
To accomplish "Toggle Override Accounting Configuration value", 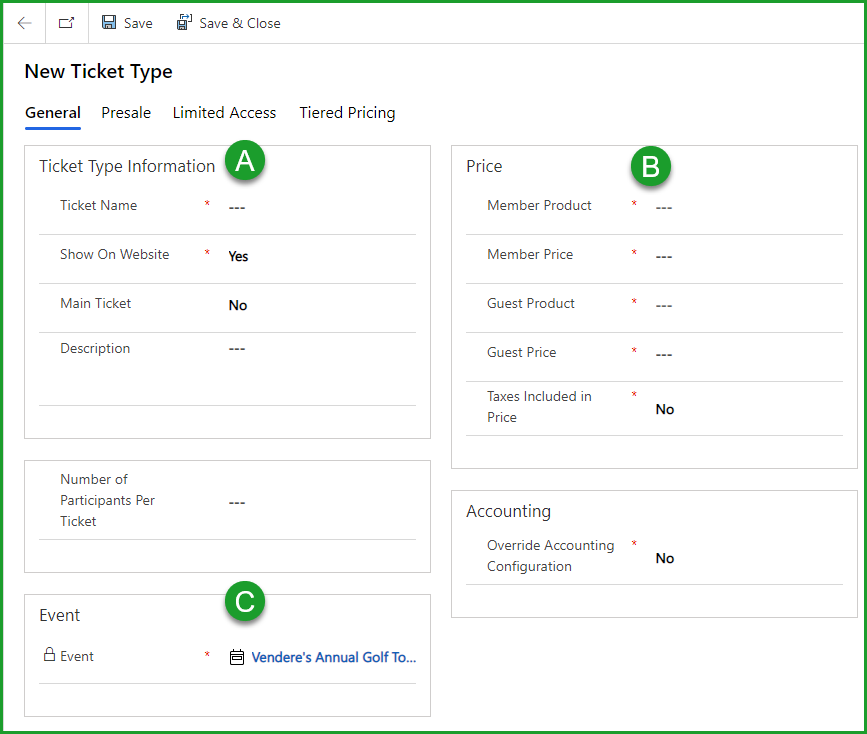I will (665, 558).
